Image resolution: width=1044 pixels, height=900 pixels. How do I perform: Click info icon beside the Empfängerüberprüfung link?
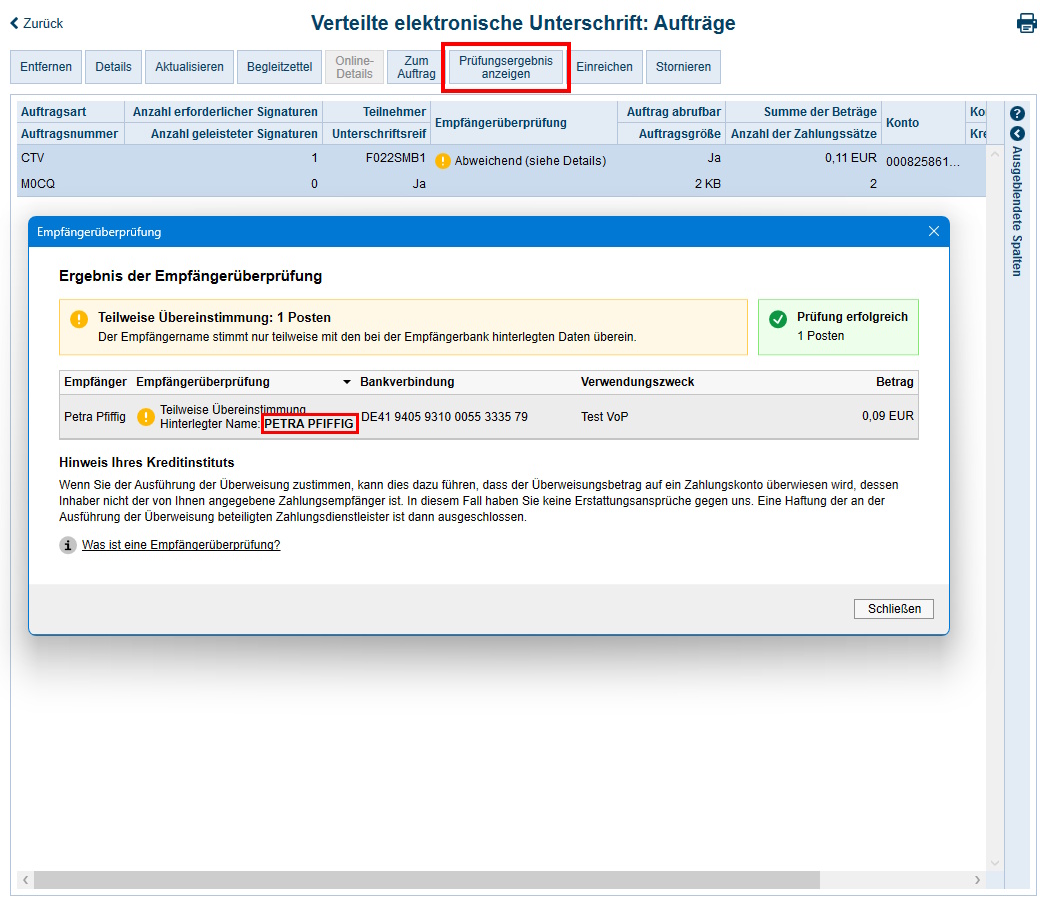(x=67, y=545)
